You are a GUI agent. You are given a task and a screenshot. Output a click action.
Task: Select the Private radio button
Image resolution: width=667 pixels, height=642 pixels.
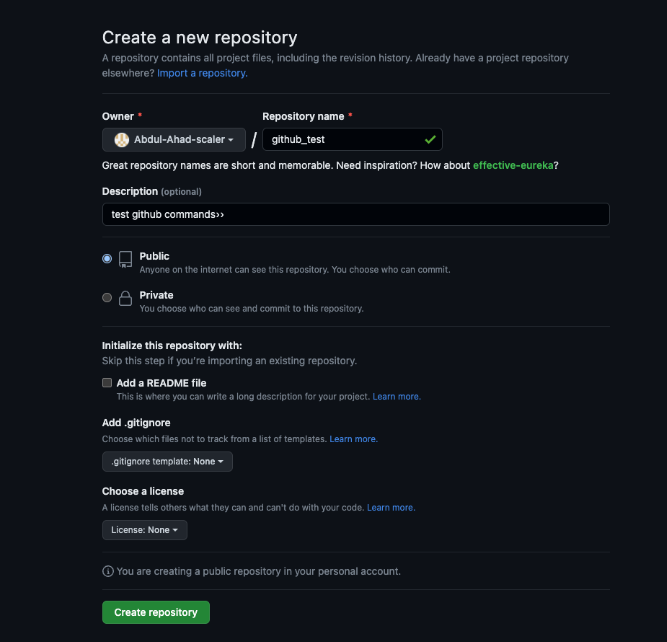click(x=107, y=297)
